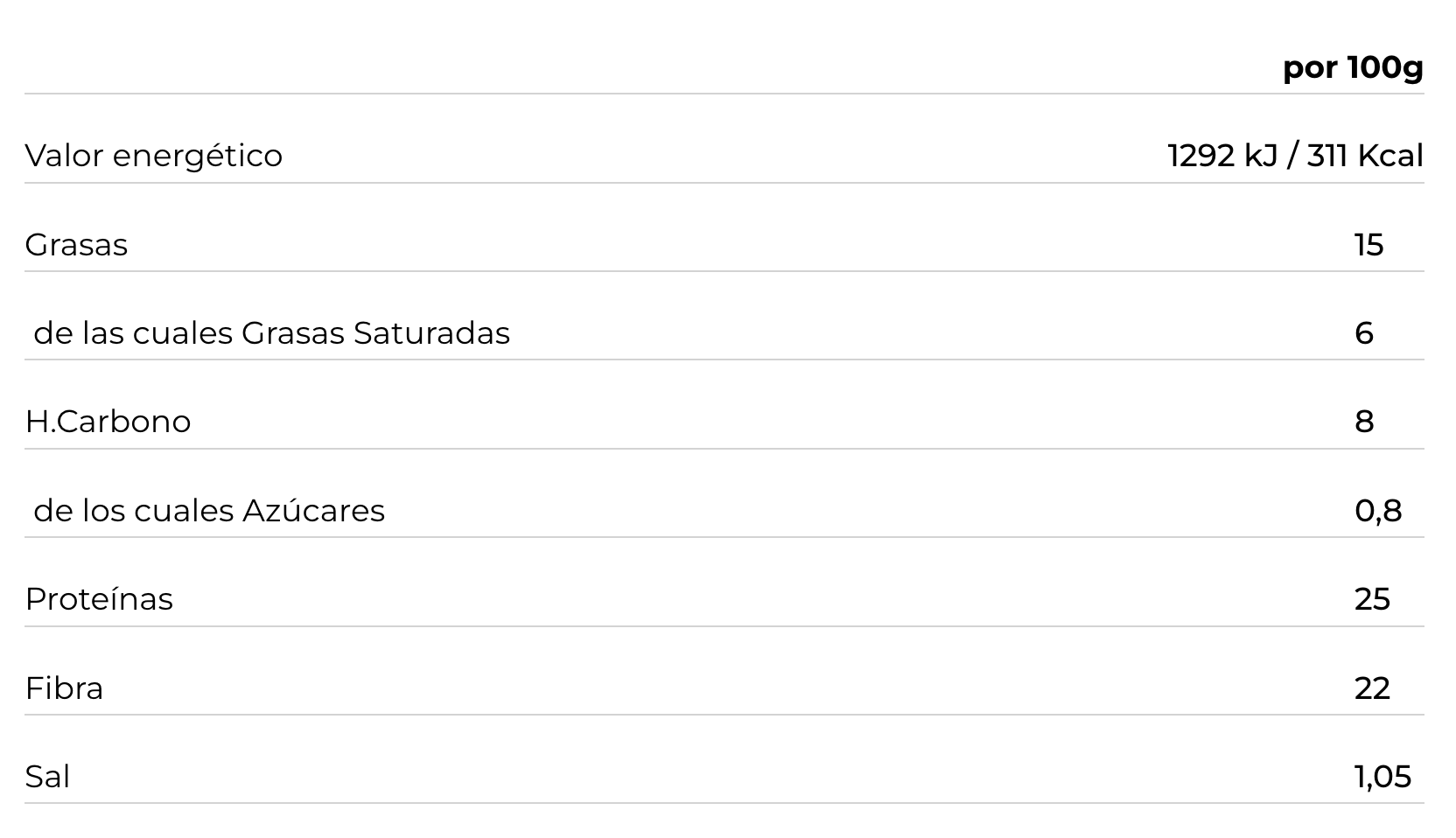The height and width of the screenshot is (838, 1456).
Task: Select the 'Proteínas' row label
Action: (99, 599)
